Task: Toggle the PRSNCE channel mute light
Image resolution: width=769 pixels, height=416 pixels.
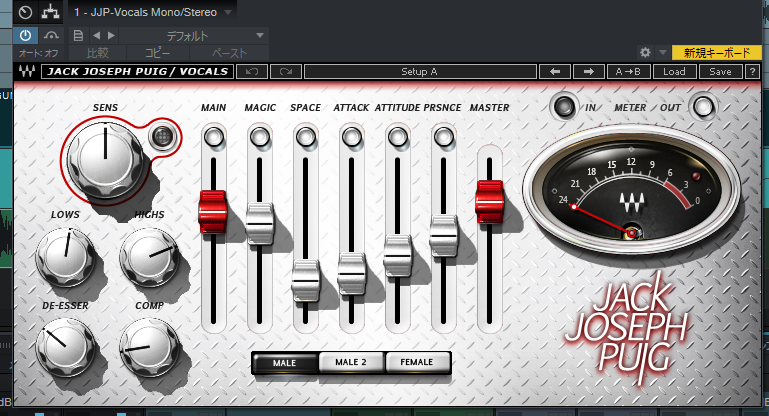Action: coord(444,137)
